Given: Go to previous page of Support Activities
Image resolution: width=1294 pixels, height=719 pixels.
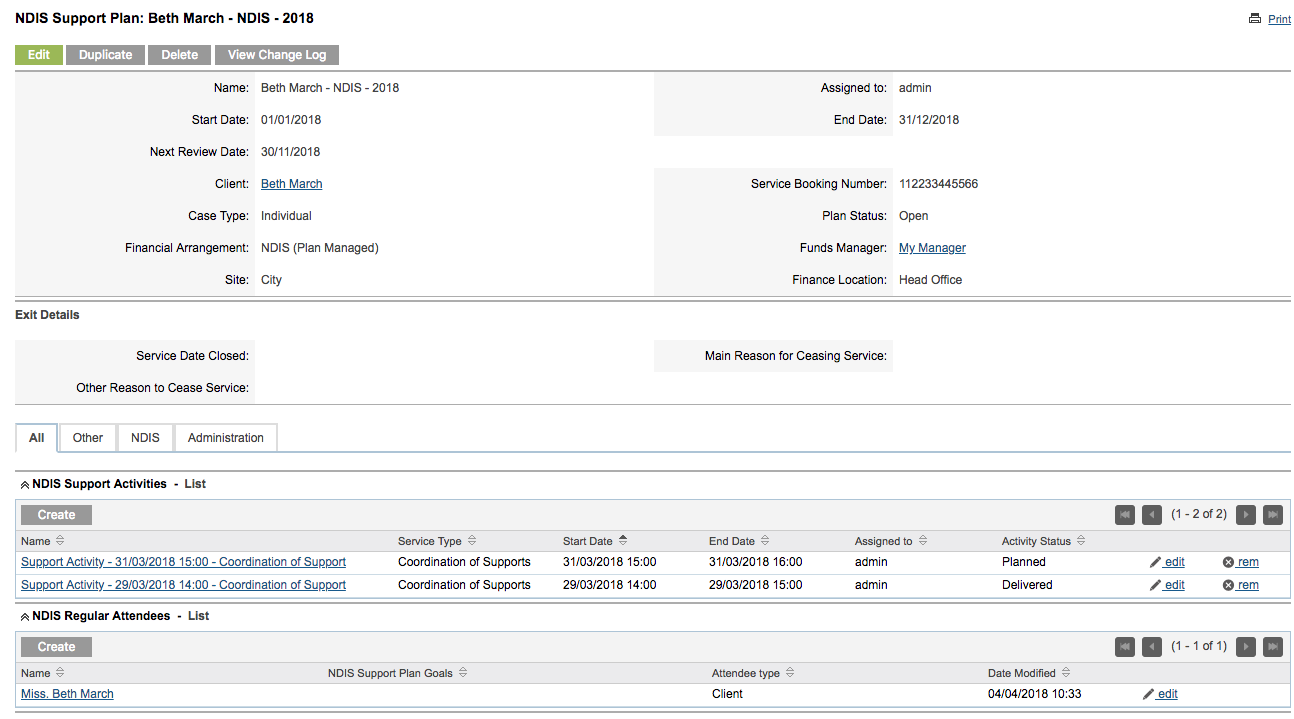Looking at the screenshot, I should (1152, 515).
